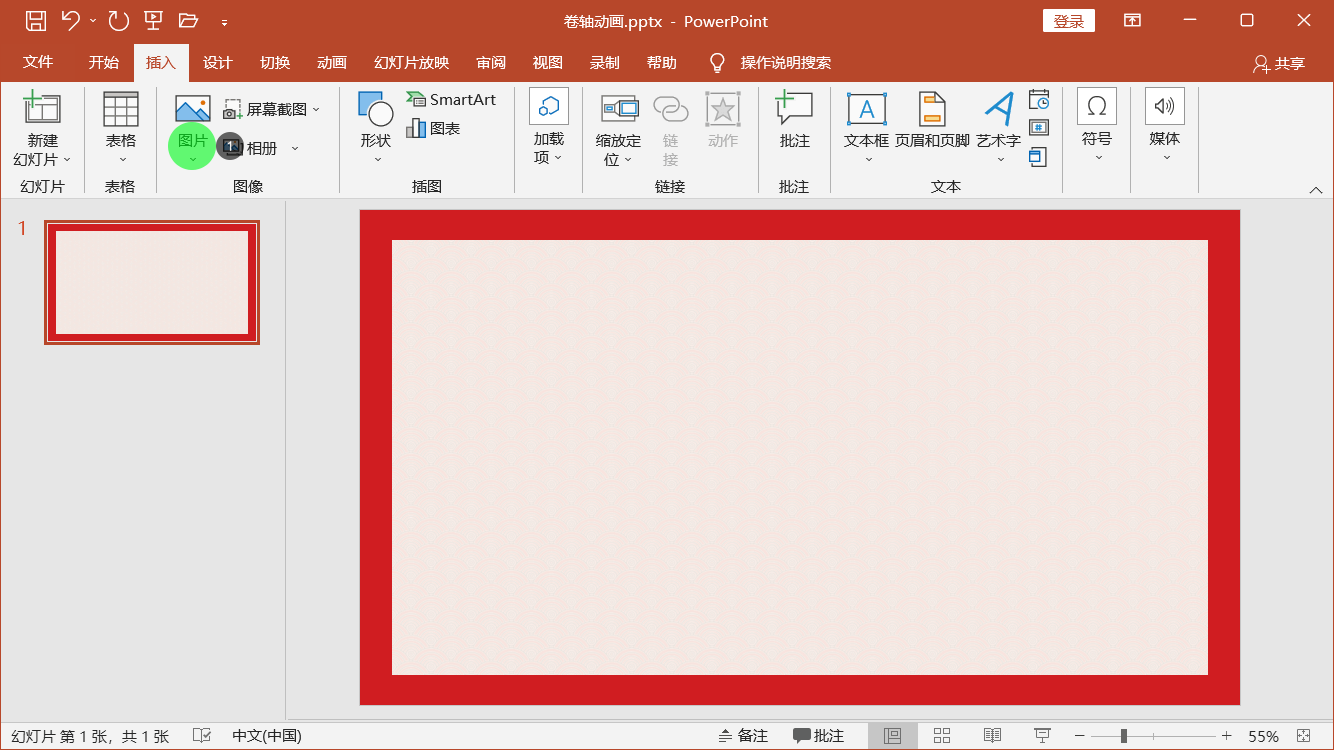Fit slide to current window
1334x750 pixels.
[1303, 736]
